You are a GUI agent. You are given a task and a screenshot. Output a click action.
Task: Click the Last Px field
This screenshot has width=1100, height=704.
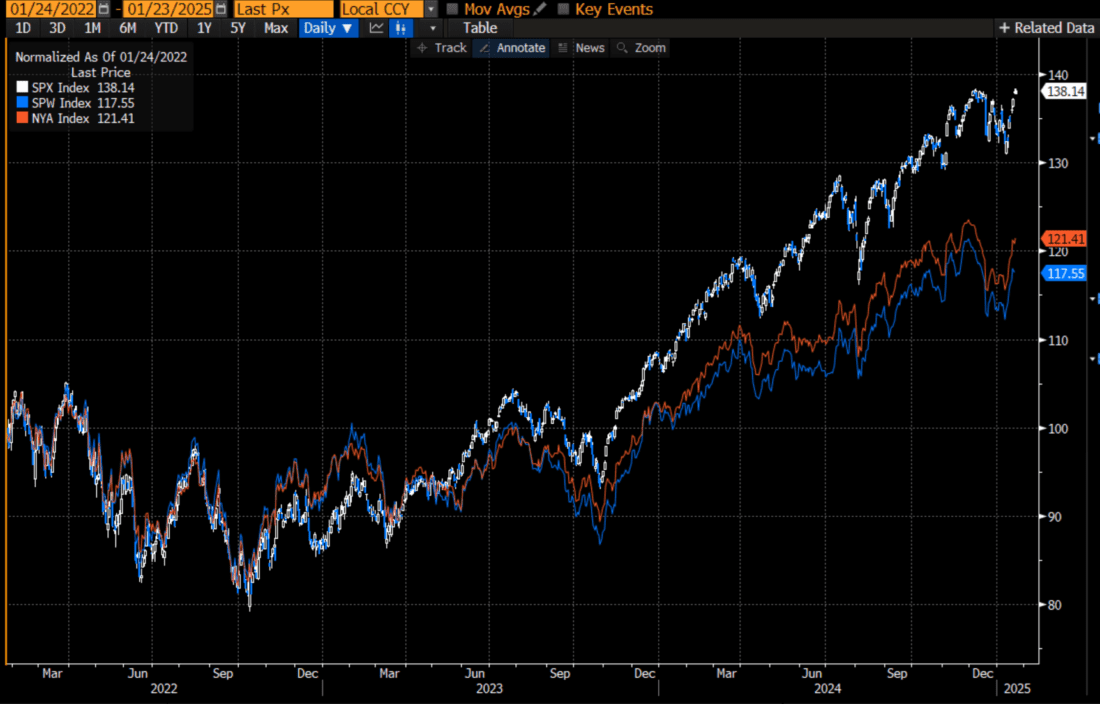click(283, 9)
